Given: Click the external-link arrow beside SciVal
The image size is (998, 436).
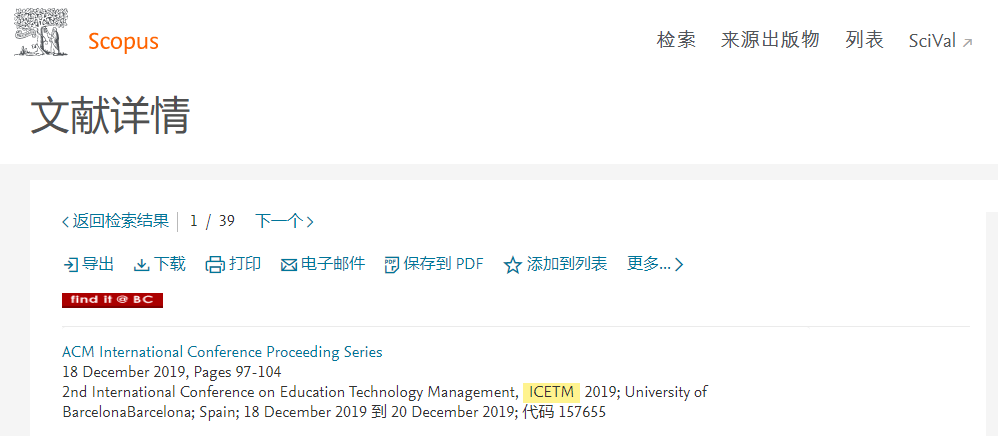Looking at the screenshot, I should pyautogui.click(x=967, y=43).
